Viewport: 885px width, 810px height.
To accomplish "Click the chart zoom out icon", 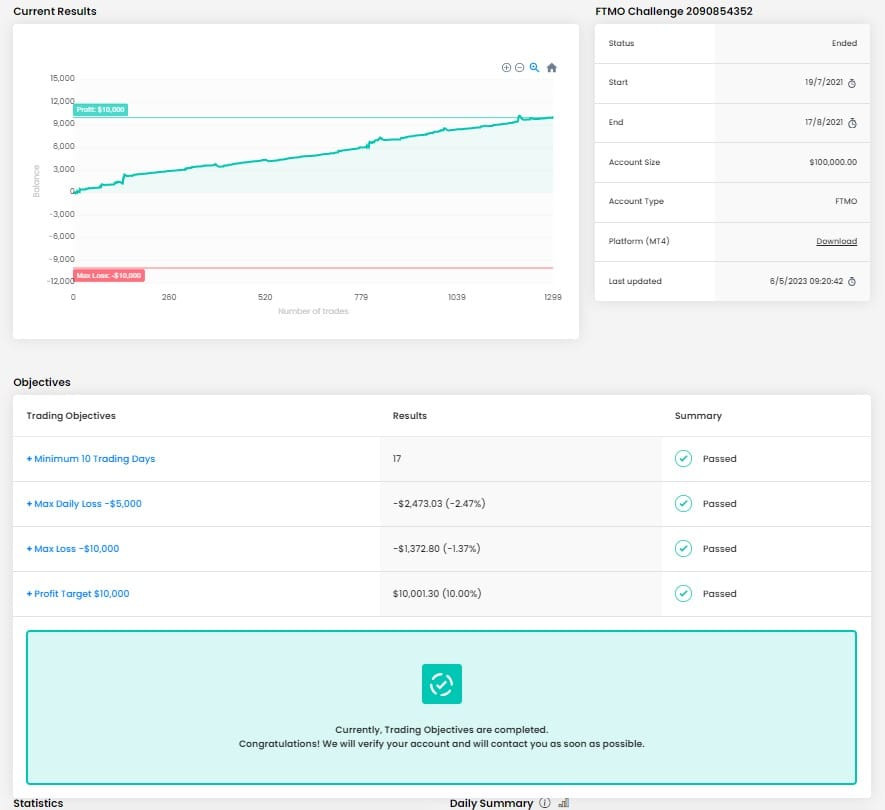I will click(519, 67).
